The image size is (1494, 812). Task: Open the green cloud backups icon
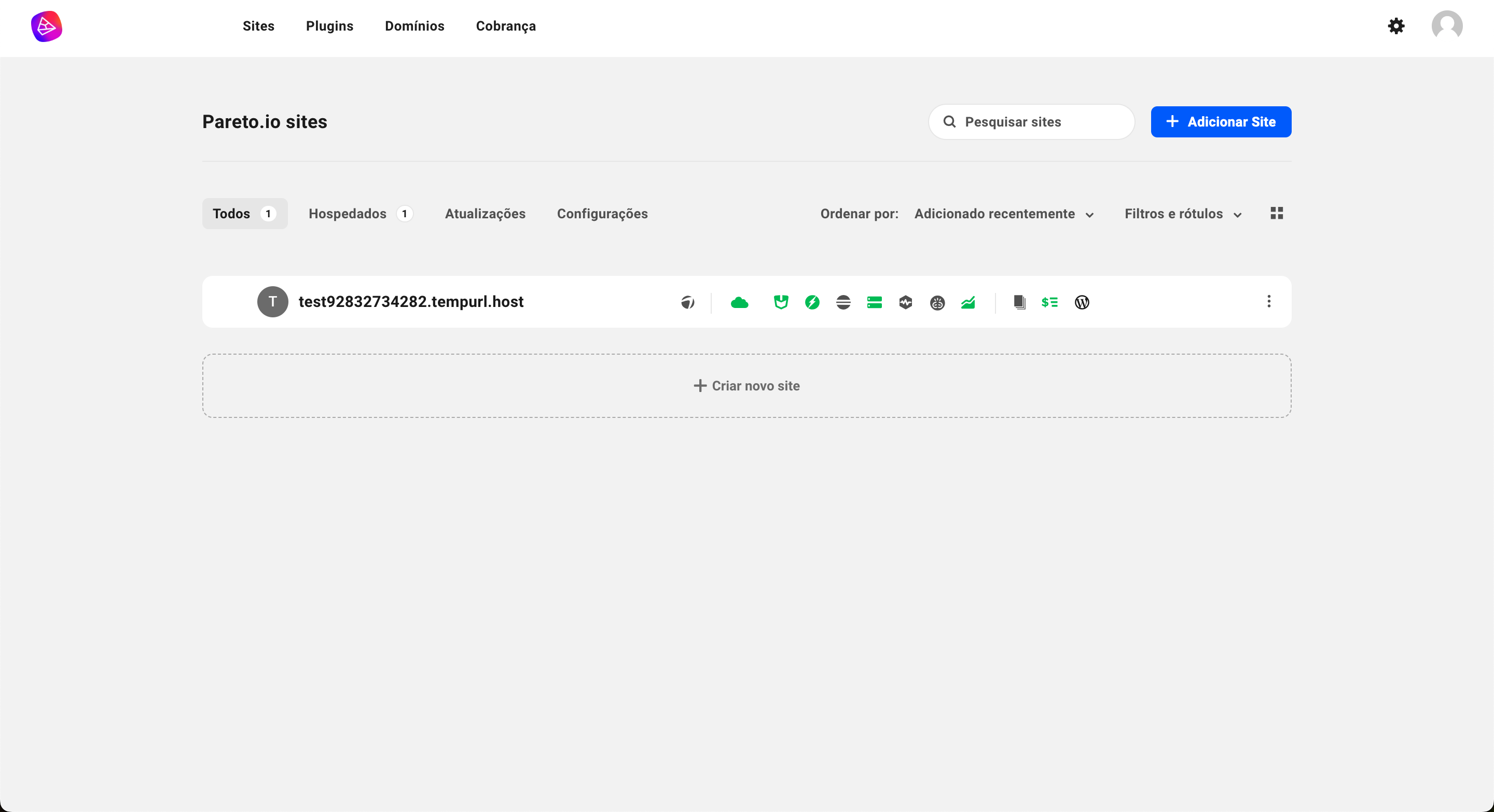739,302
